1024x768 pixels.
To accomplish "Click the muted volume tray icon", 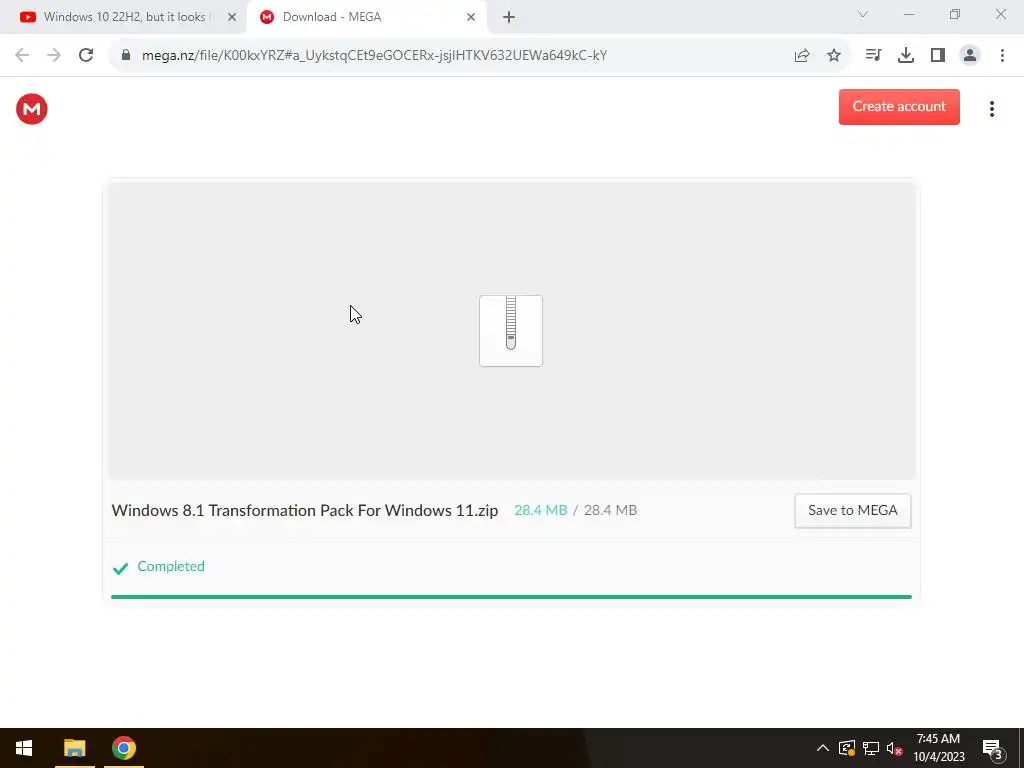I will coord(895,748).
